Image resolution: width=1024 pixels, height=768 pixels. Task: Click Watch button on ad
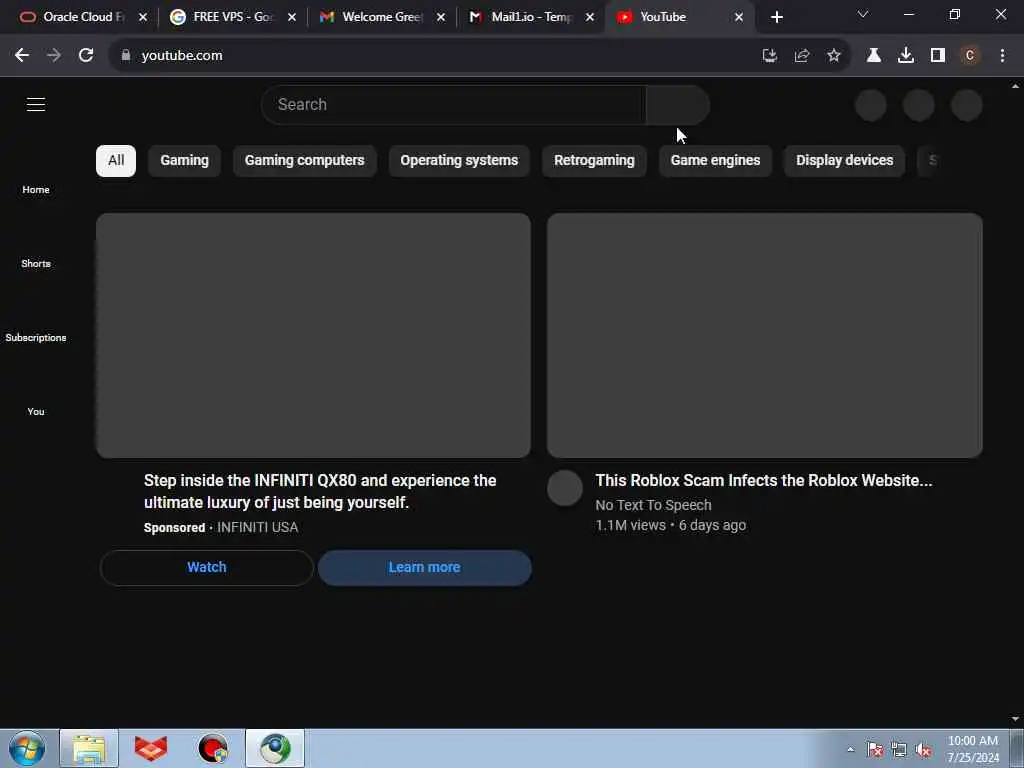click(207, 568)
